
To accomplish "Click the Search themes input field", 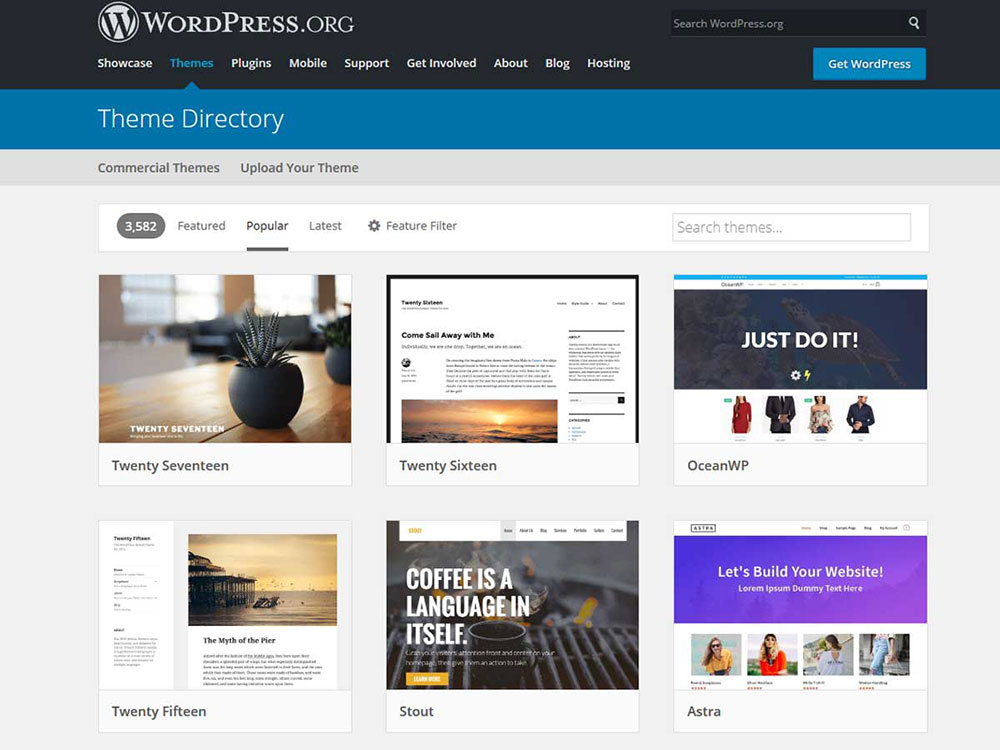I will click(x=791, y=227).
